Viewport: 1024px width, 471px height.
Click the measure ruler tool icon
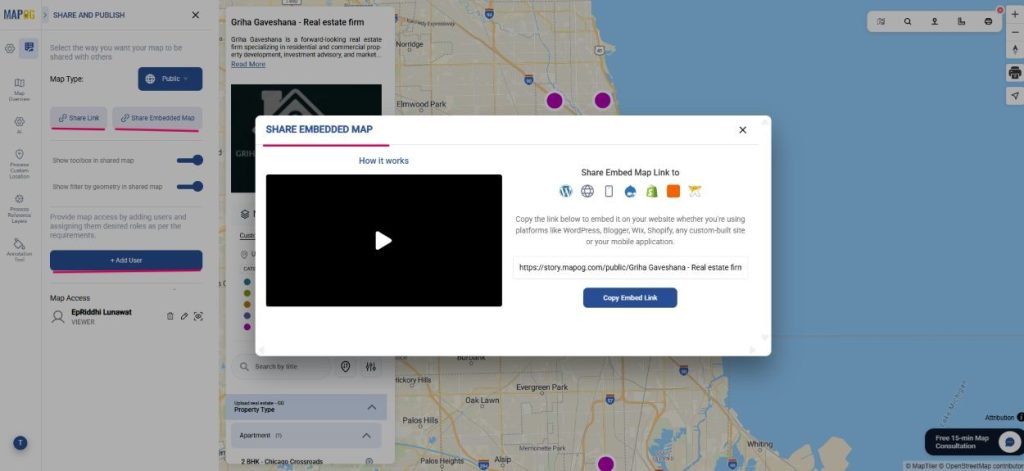tap(961, 22)
